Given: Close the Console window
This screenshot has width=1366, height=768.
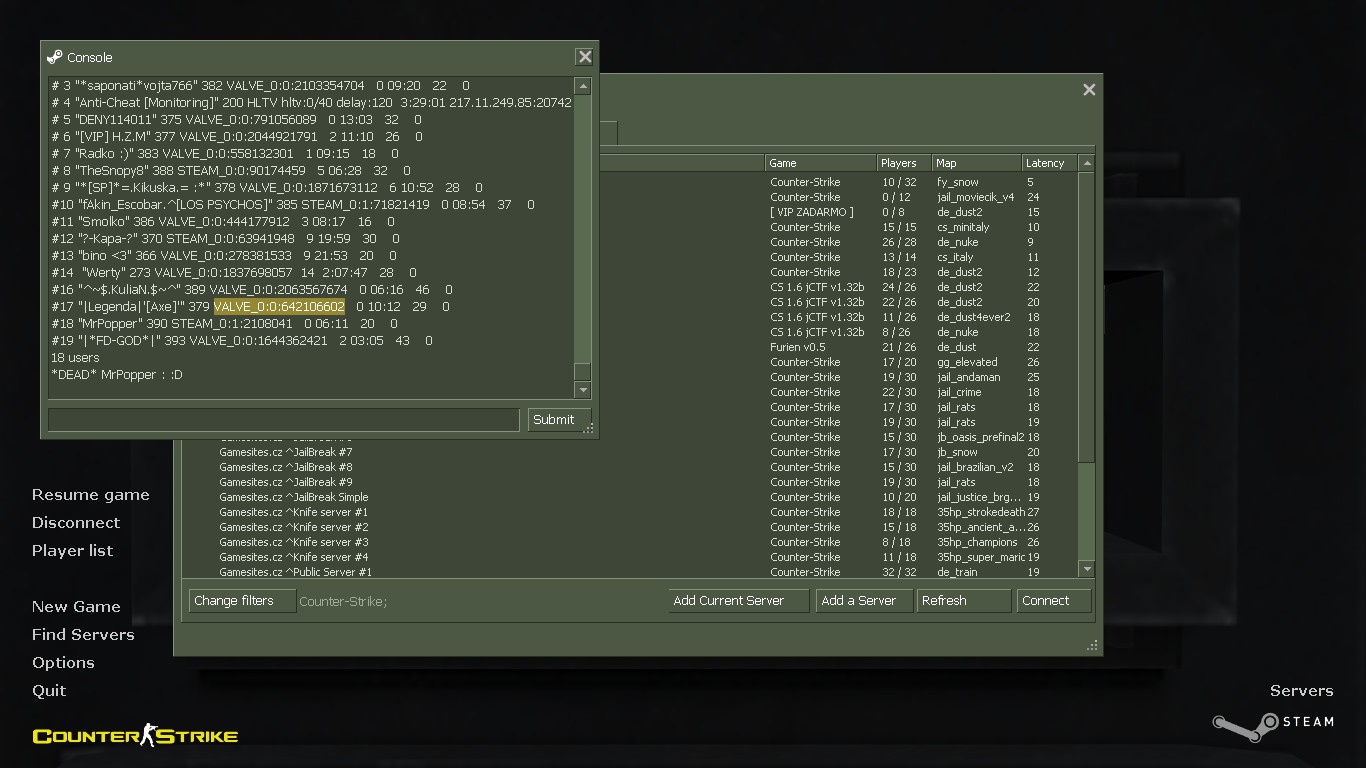Looking at the screenshot, I should click(585, 57).
